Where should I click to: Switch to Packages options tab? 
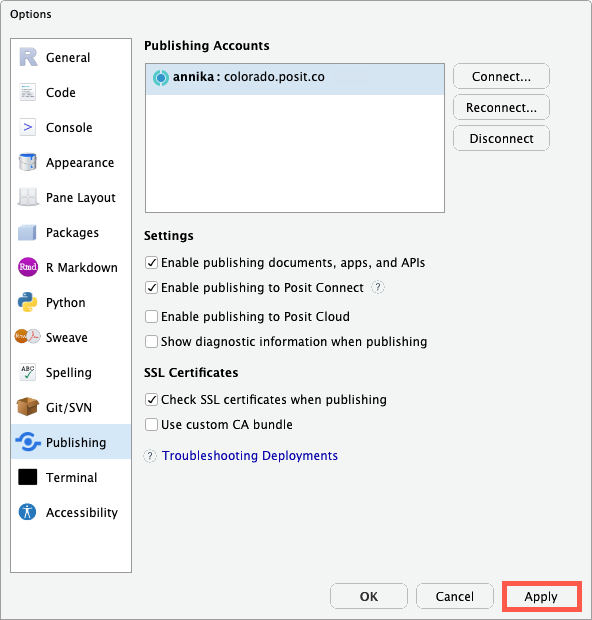point(71,232)
